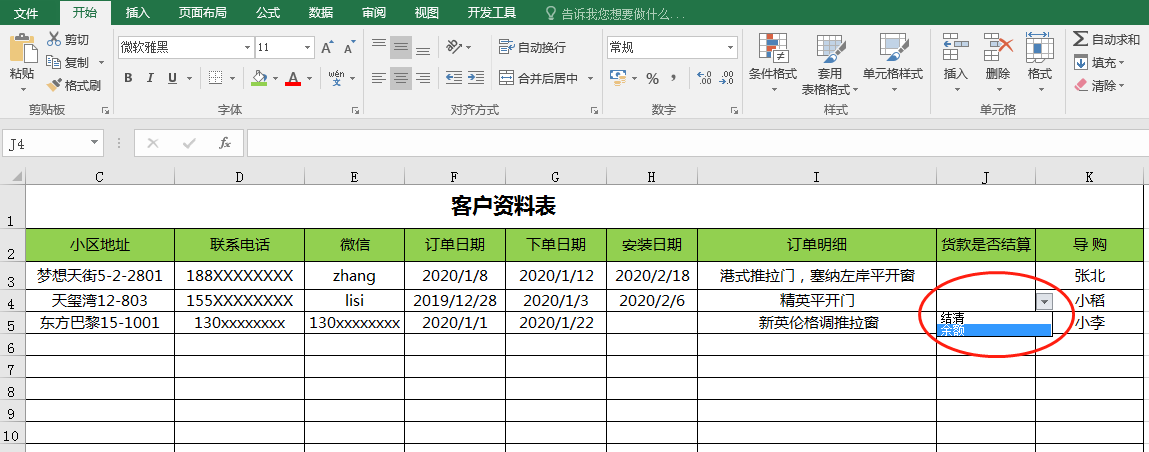Click the cell borders icon
The image size is (1149, 452).
(215, 78)
